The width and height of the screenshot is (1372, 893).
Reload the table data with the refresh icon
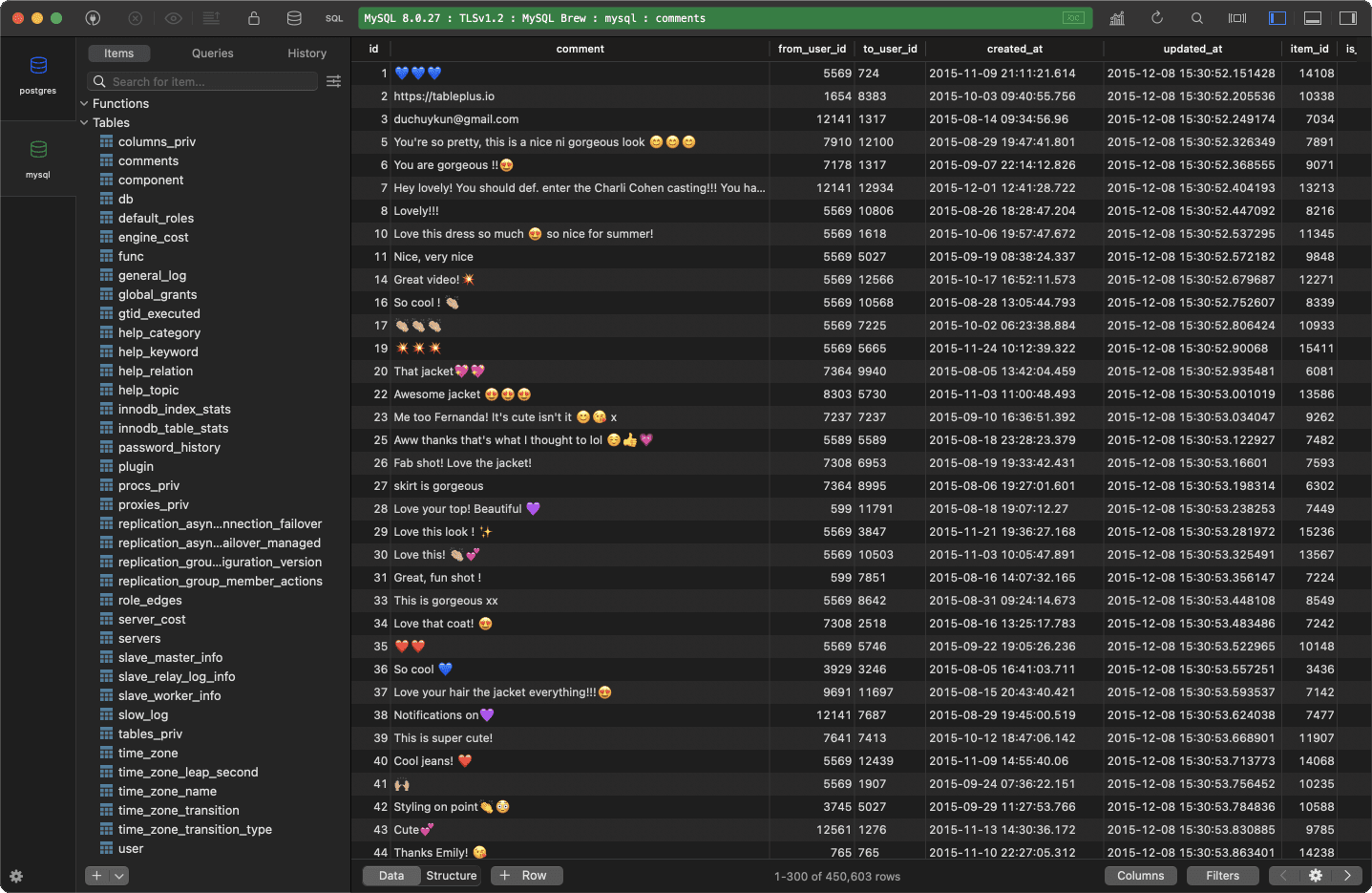[x=1156, y=17]
